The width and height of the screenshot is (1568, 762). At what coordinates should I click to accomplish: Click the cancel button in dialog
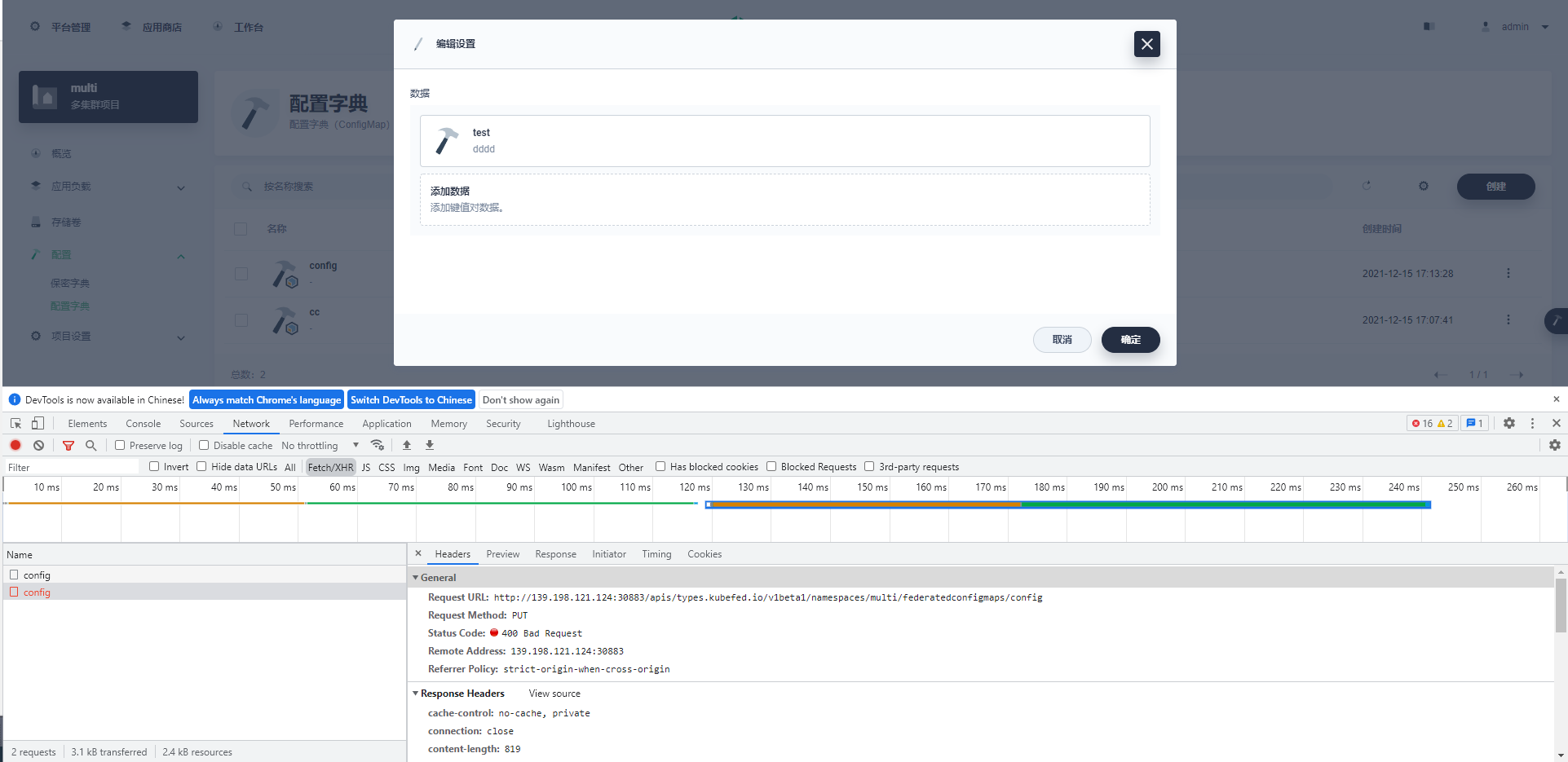pyautogui.click(x=1062, y=339)
